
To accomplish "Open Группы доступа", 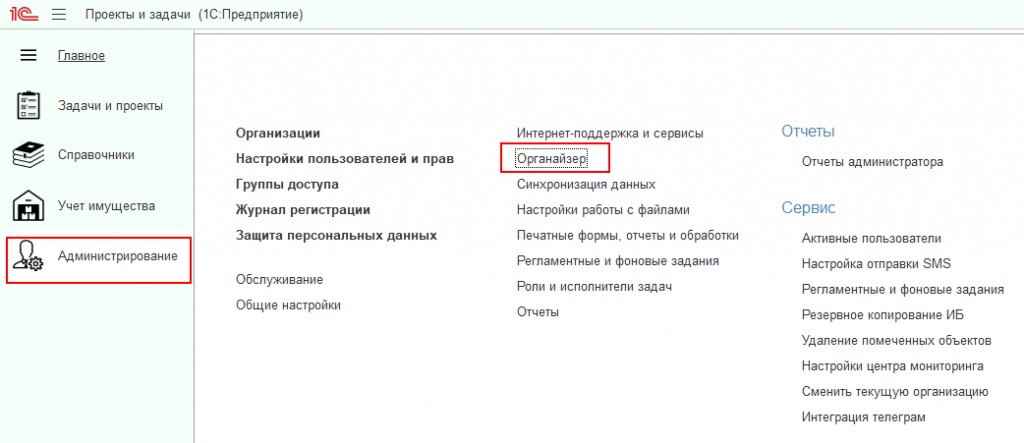I will (x=287, y=184).
